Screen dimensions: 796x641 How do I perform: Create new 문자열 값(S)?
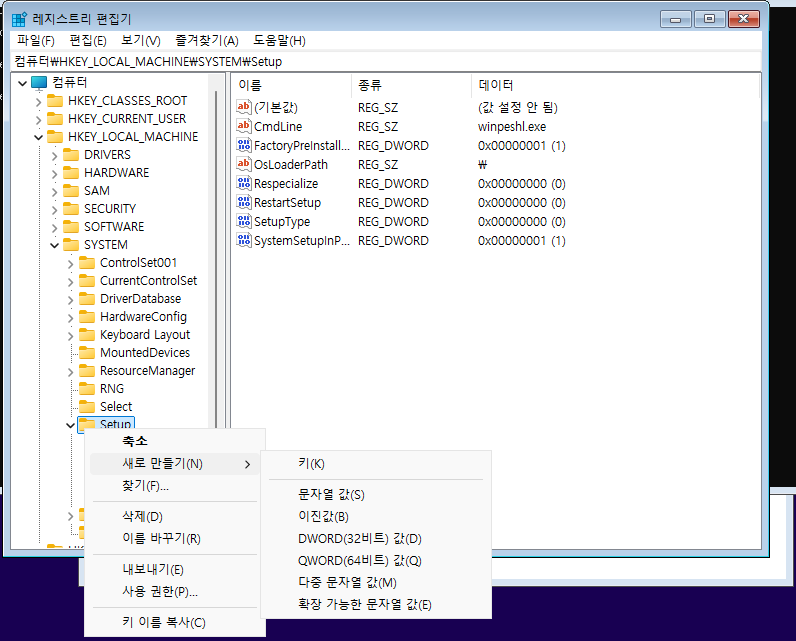(376, 494)
